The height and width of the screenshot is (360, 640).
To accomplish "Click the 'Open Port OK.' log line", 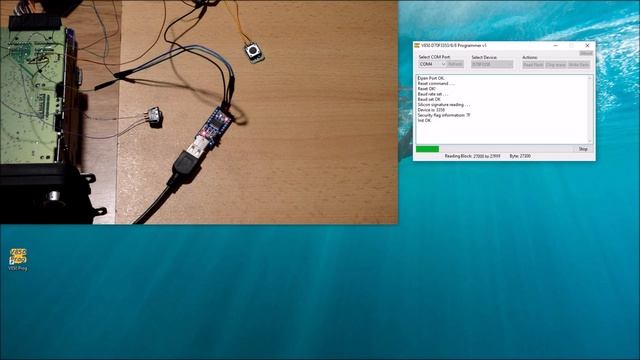I will (431, 78).
